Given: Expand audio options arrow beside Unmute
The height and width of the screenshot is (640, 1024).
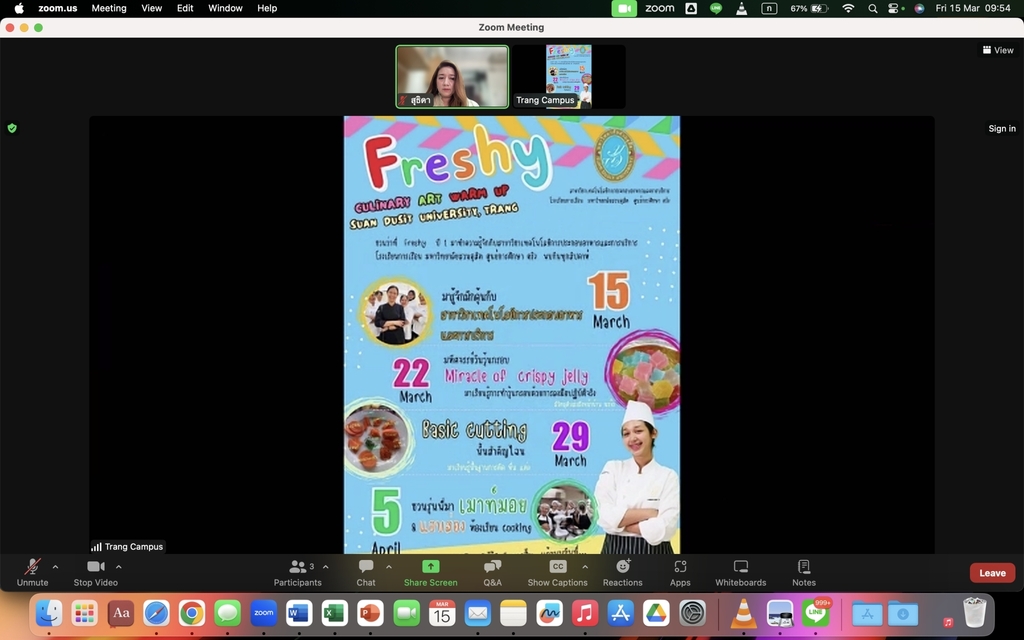Looking at the screenshot, I should click(55, 567).
